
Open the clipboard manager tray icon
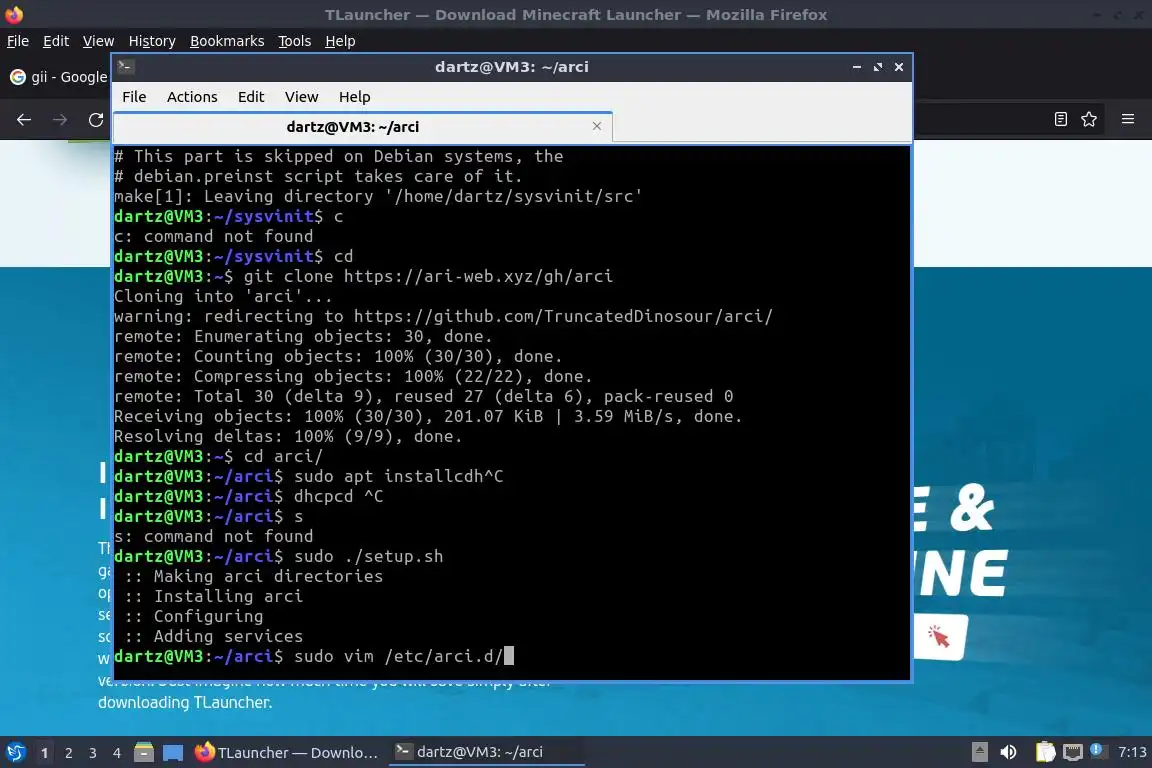[x=1045, y=752]
